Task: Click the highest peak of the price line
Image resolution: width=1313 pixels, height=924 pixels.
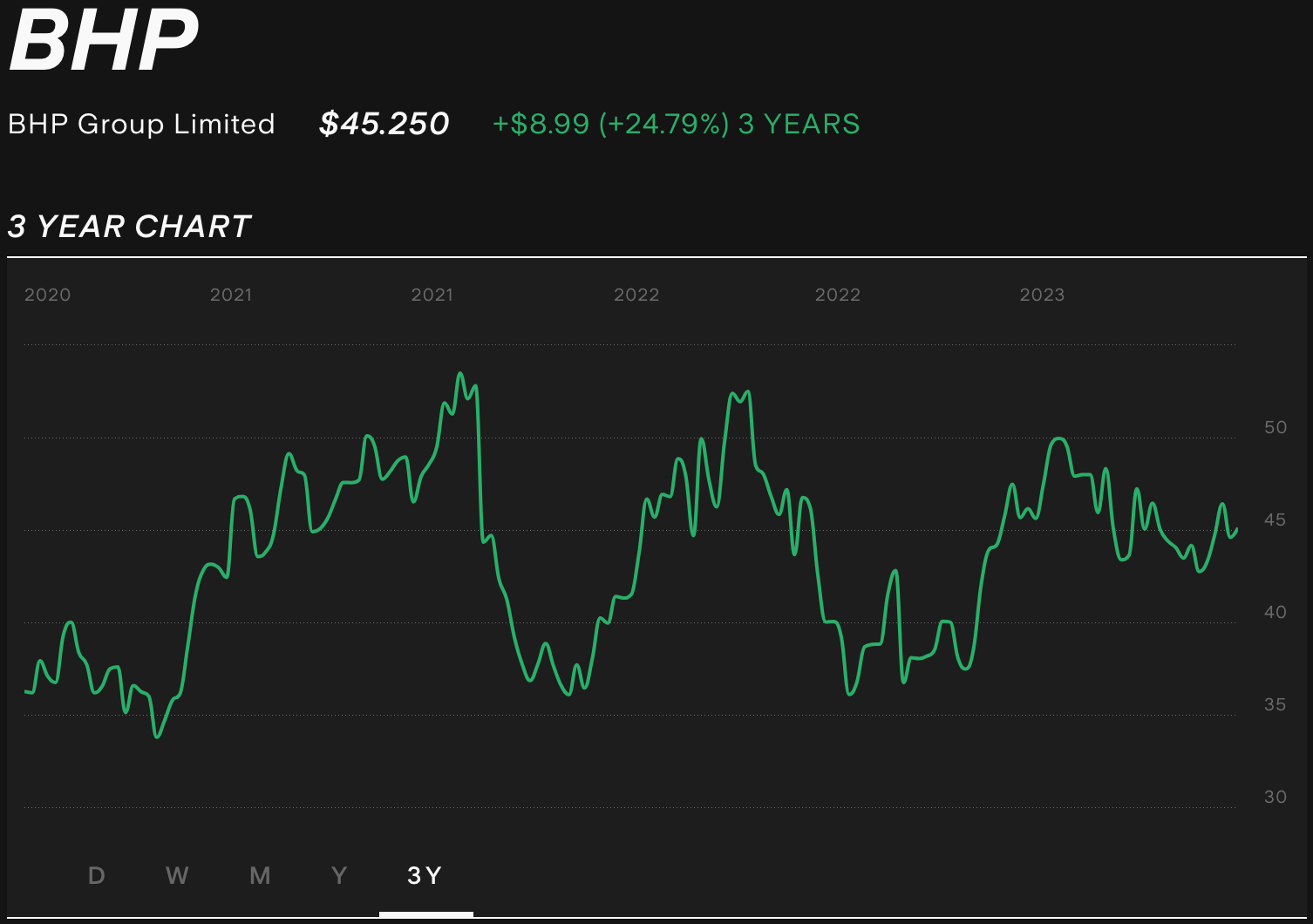Action: [x=460, y=374]
